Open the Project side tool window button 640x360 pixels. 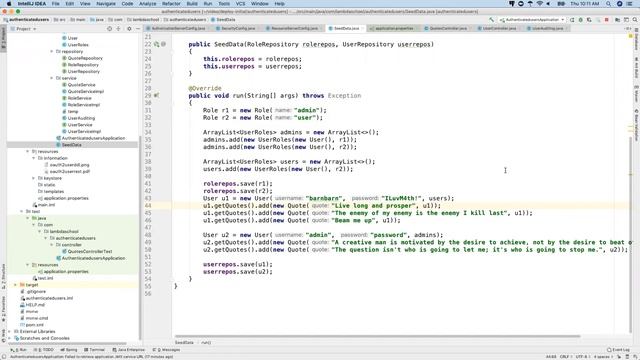click(x=3, y=38)
